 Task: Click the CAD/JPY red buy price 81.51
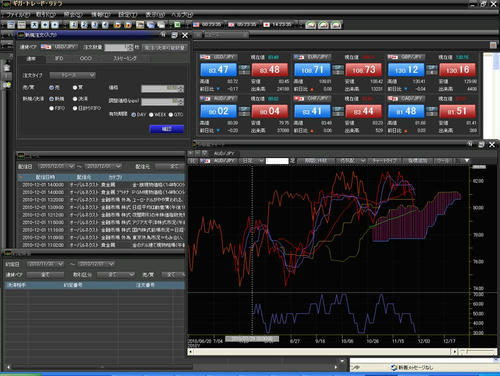click(x=457, y=111)
